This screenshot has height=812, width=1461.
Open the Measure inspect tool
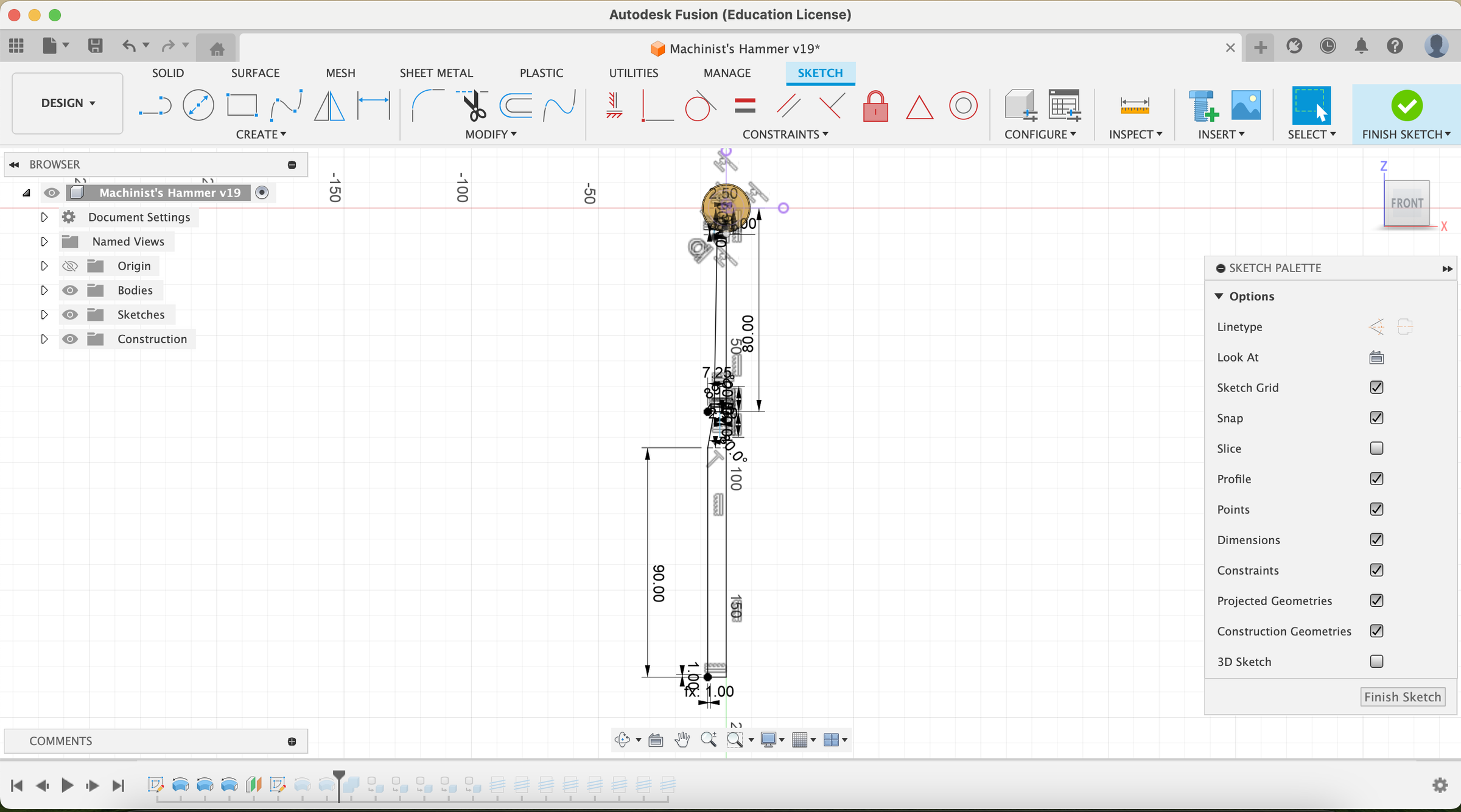point(1134,106)
